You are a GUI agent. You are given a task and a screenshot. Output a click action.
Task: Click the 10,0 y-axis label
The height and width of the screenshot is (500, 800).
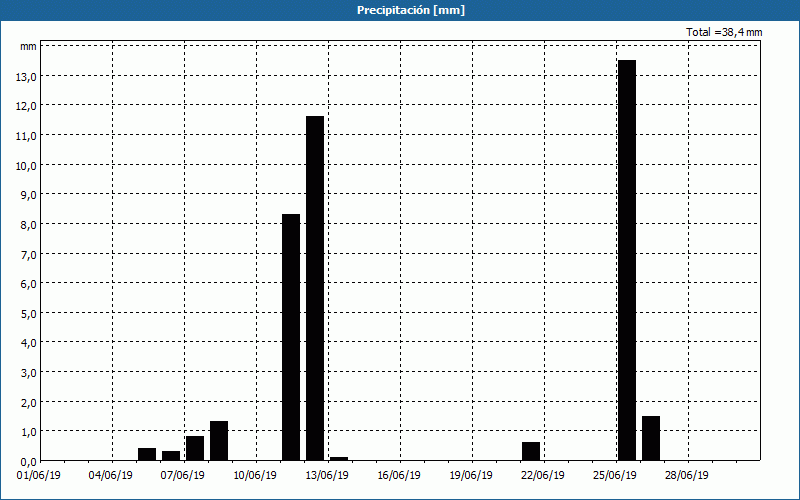(26, 166)
